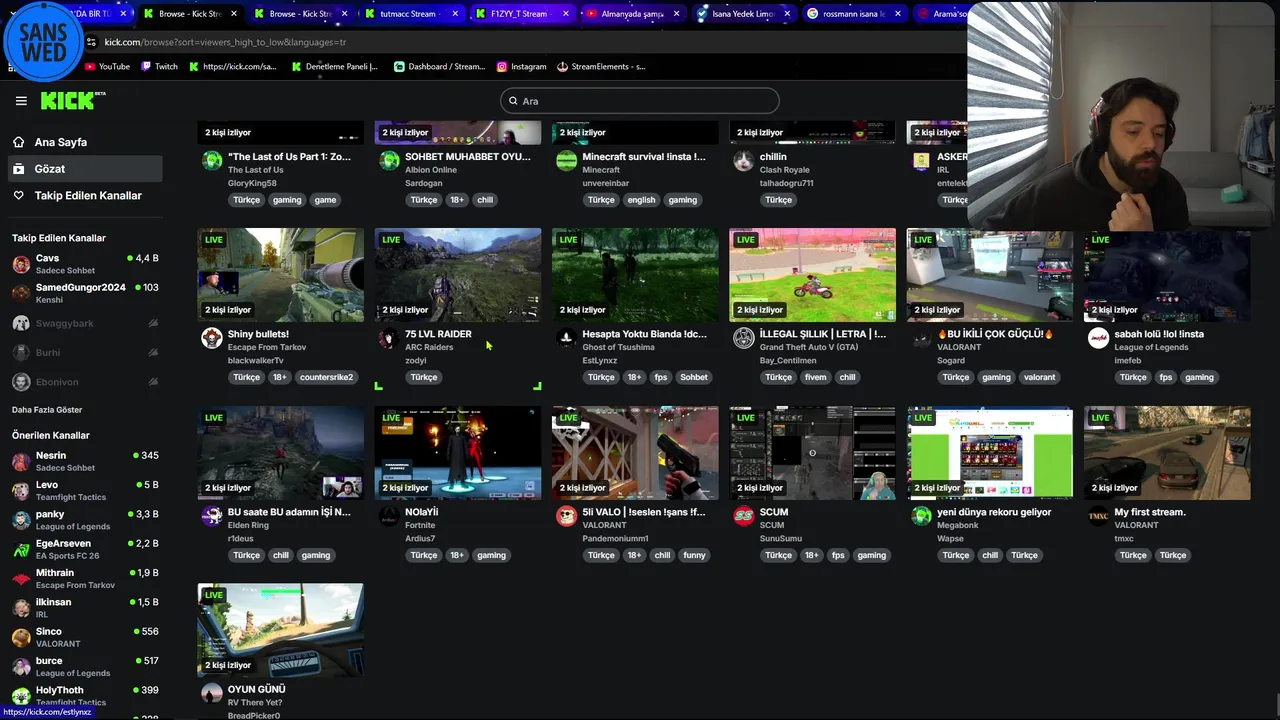Select Ana Sayfa in sidebar
The width and height of the screenshot is (1280, 720).
pyautogui.click(x=84, y=142)
